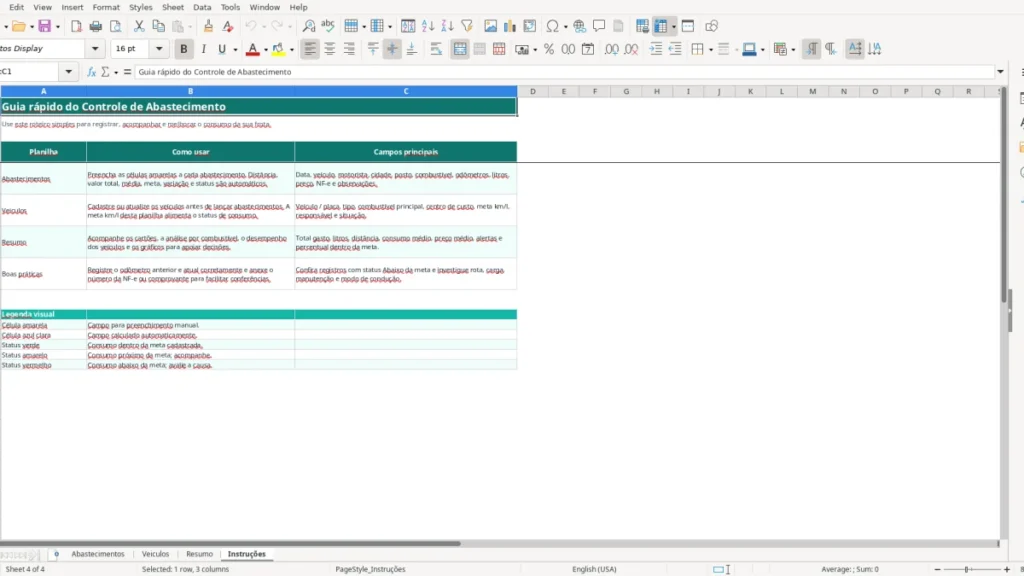Open the highlighting color palette arrow
Image resolution: width=1024 pixels, height=576 pixels.
(x=292, y=50)
